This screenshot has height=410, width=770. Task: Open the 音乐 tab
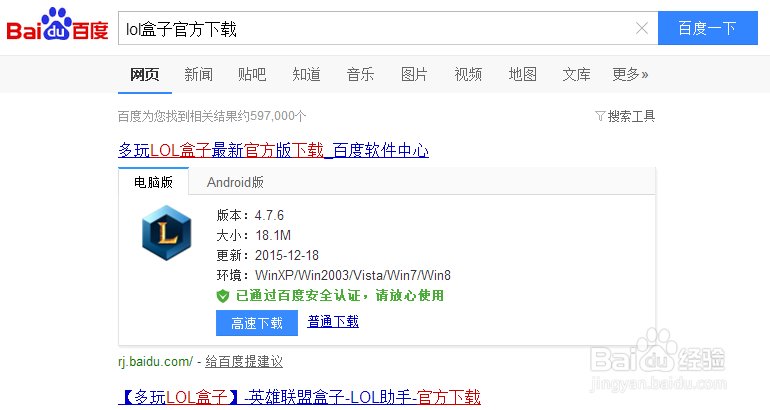point(360,75)
